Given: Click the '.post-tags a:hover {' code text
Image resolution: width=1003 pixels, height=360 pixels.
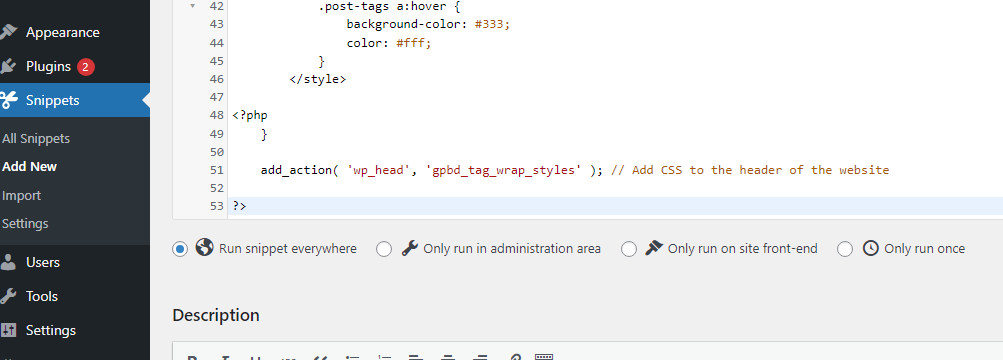Looking at the screenshot, I should (x=390, y=6).
